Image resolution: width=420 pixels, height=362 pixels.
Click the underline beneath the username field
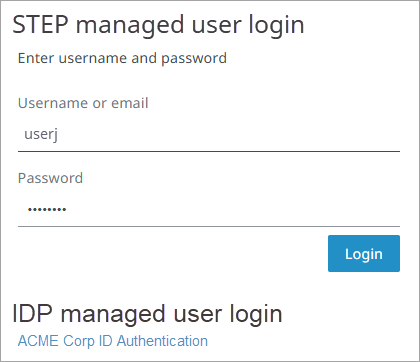coord(209,151)
